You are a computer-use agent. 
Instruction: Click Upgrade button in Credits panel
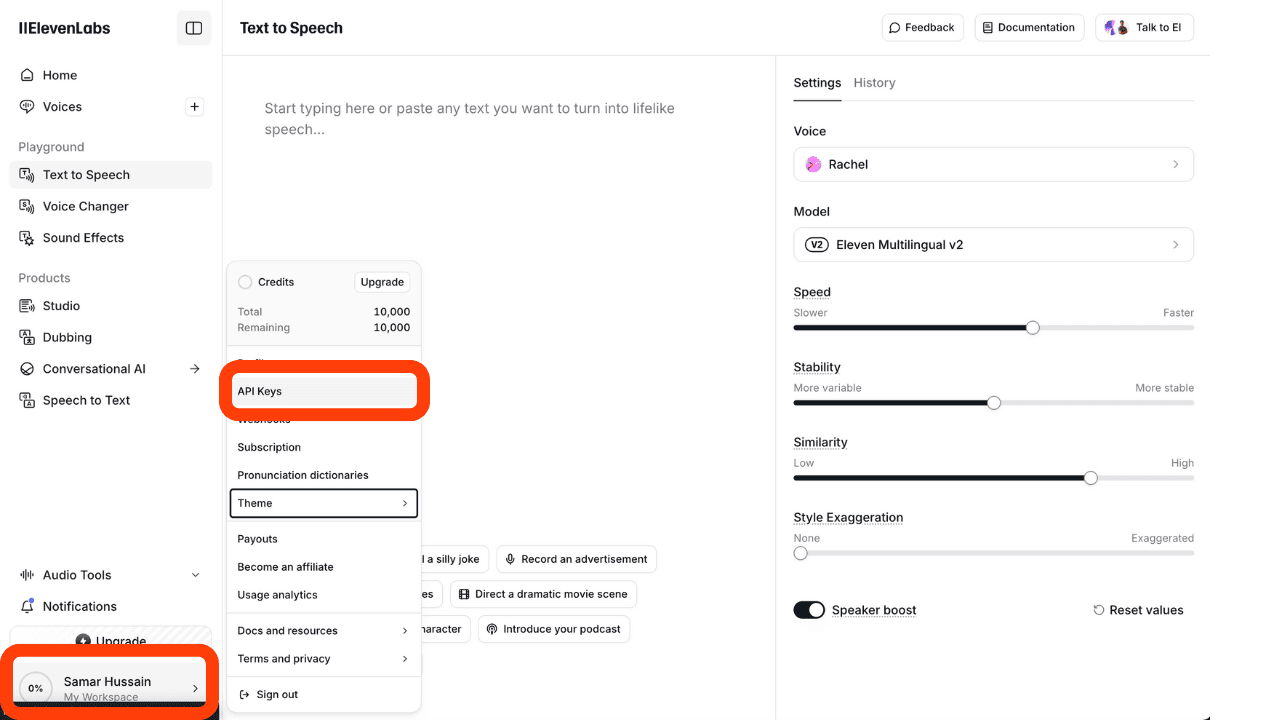point(382,282)
